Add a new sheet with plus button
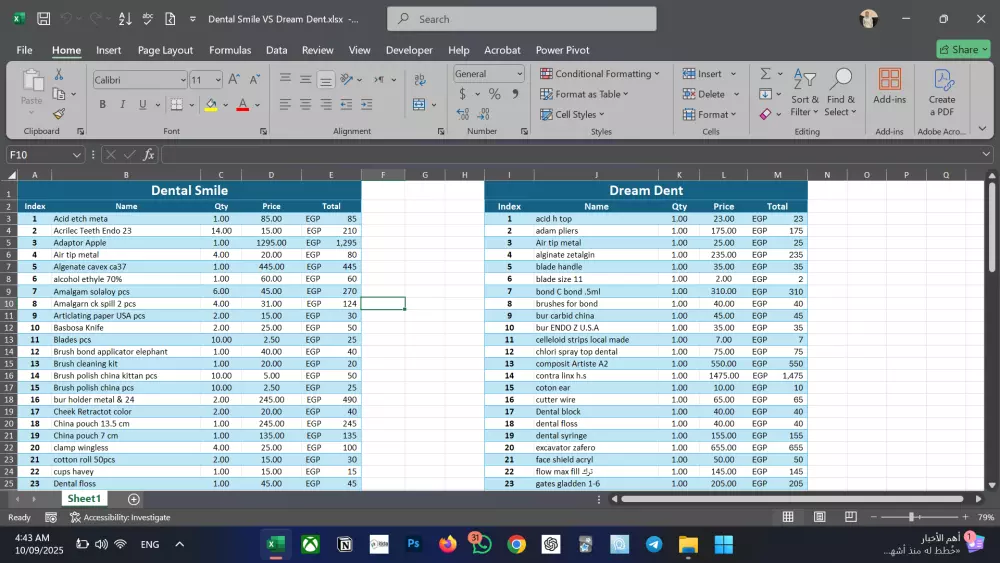1000x563 pixels. tap(134, 499)
